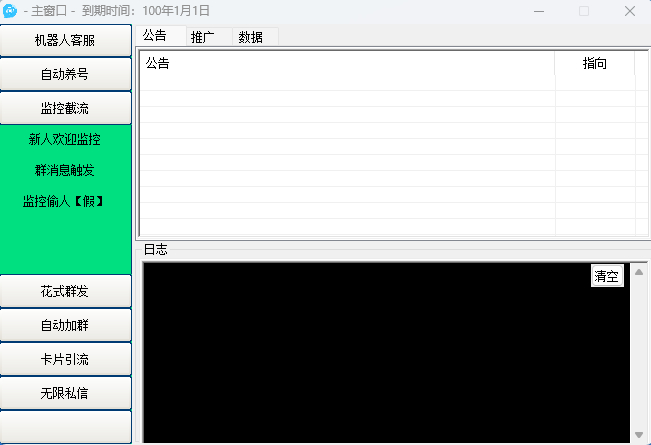Open the 机器人客服 section
Image resolution: width=651 pixels, height=445 pixels.
pyautogui.click(x=66, y=41)
